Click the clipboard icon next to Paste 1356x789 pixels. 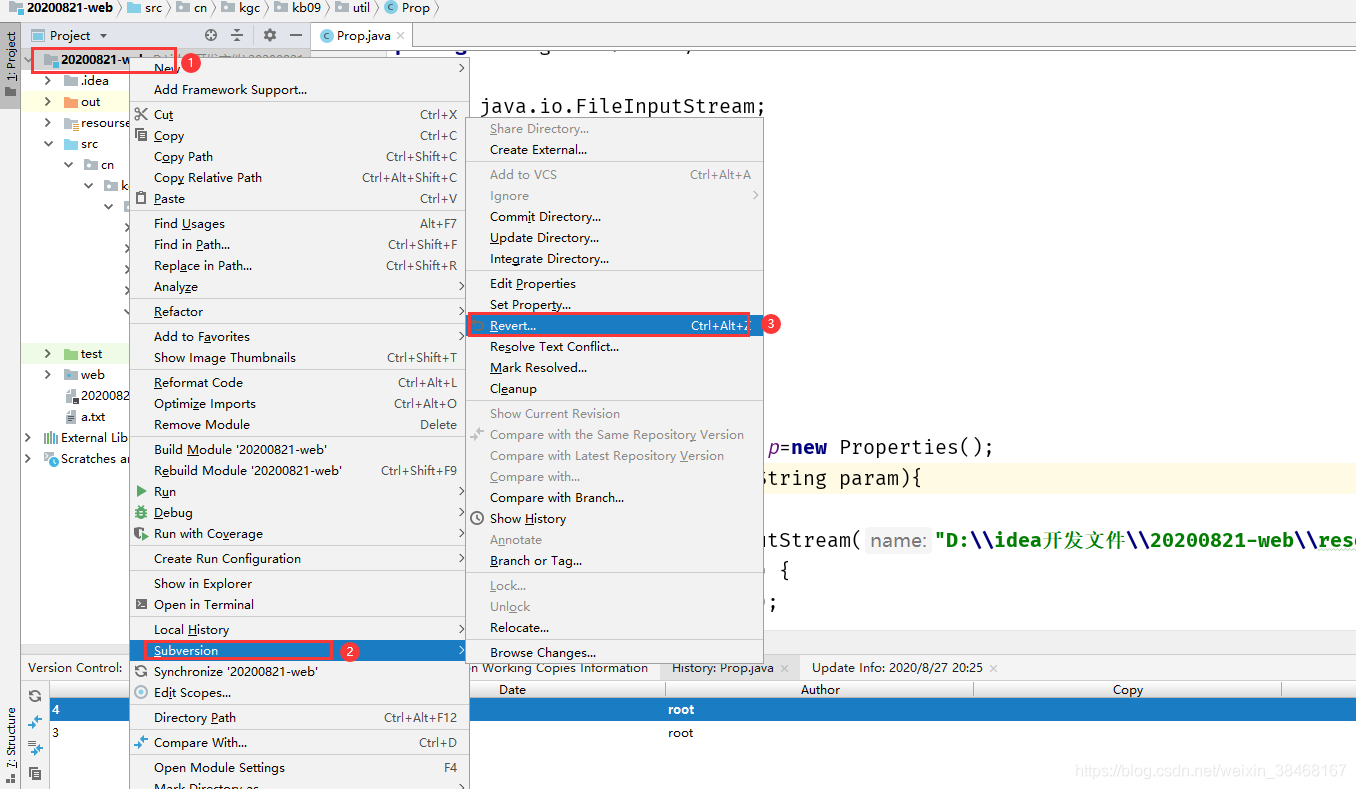pos(141,198)
